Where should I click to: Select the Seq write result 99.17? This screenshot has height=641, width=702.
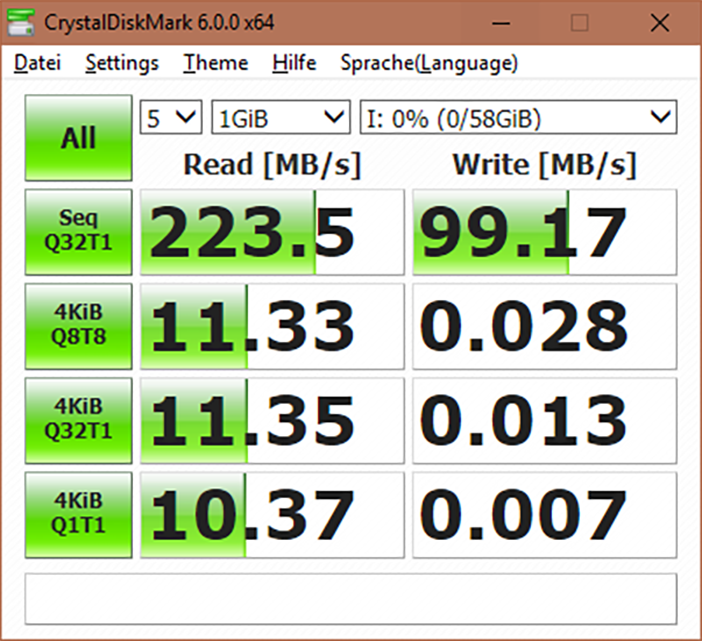[x=544, y=232]
